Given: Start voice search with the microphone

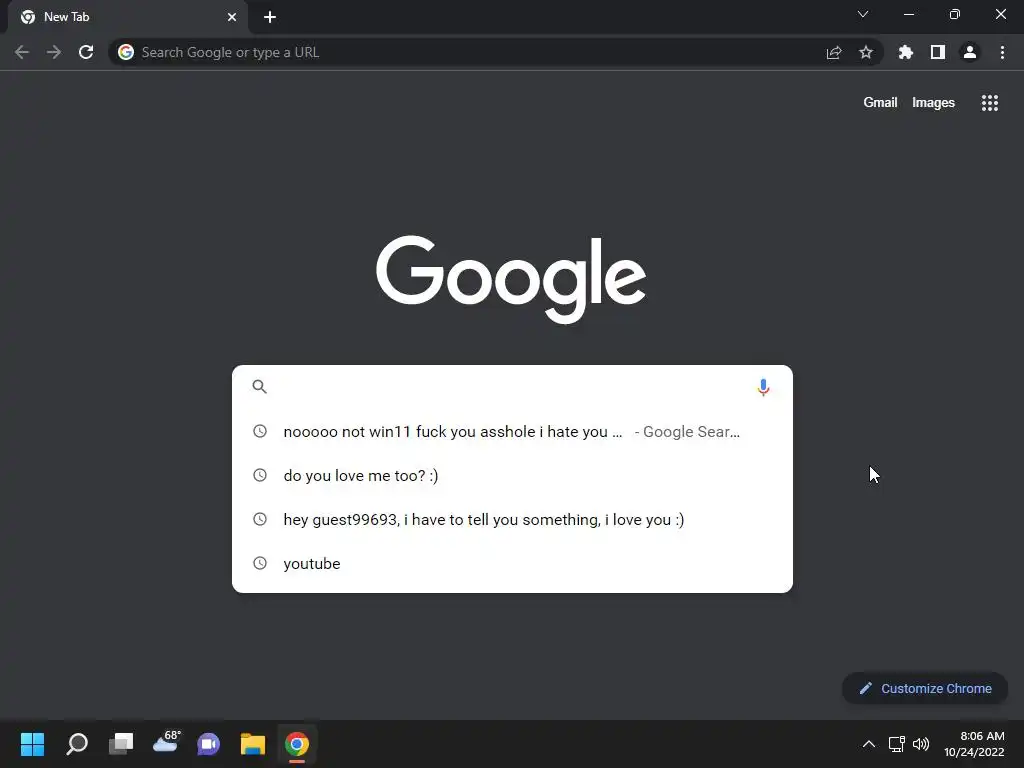Looking at the screenshot, I should coord(763,387).
